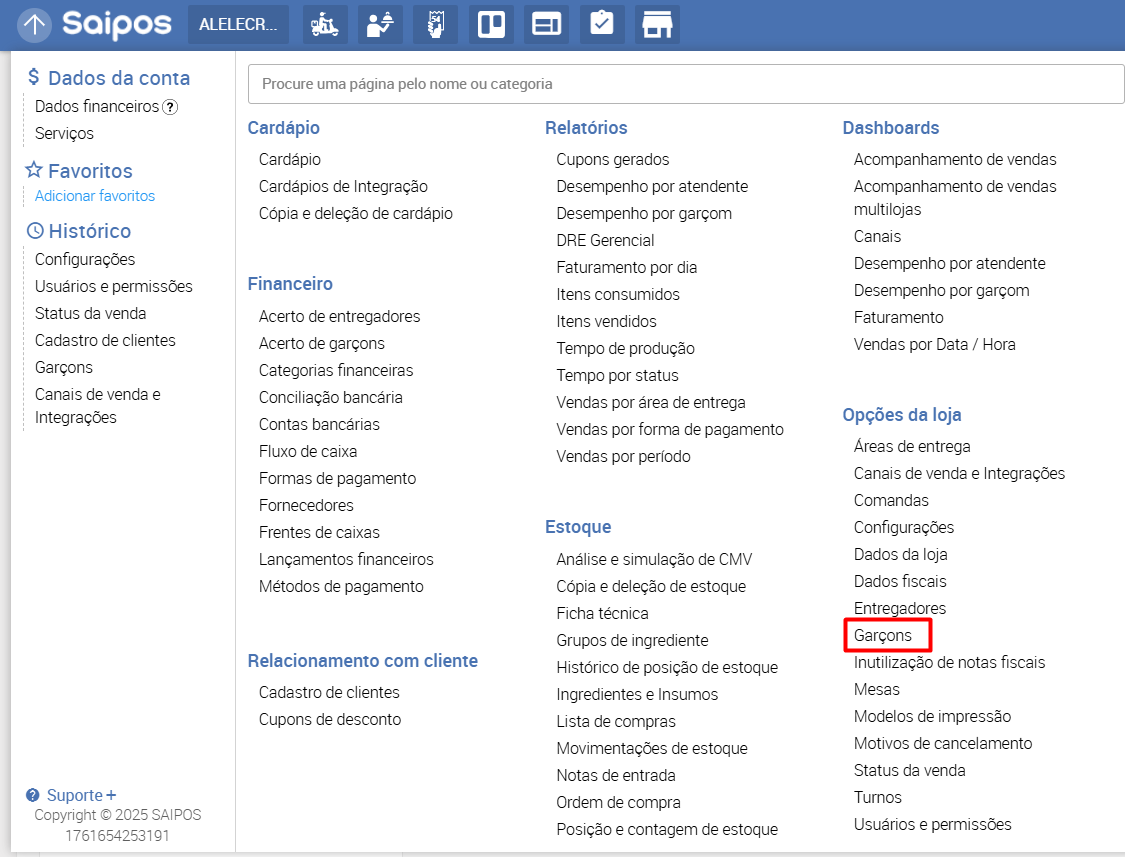The image size is (1125, 857).
Task: Open Garçons under Opções da loja
Action: (x=883, y=635)
